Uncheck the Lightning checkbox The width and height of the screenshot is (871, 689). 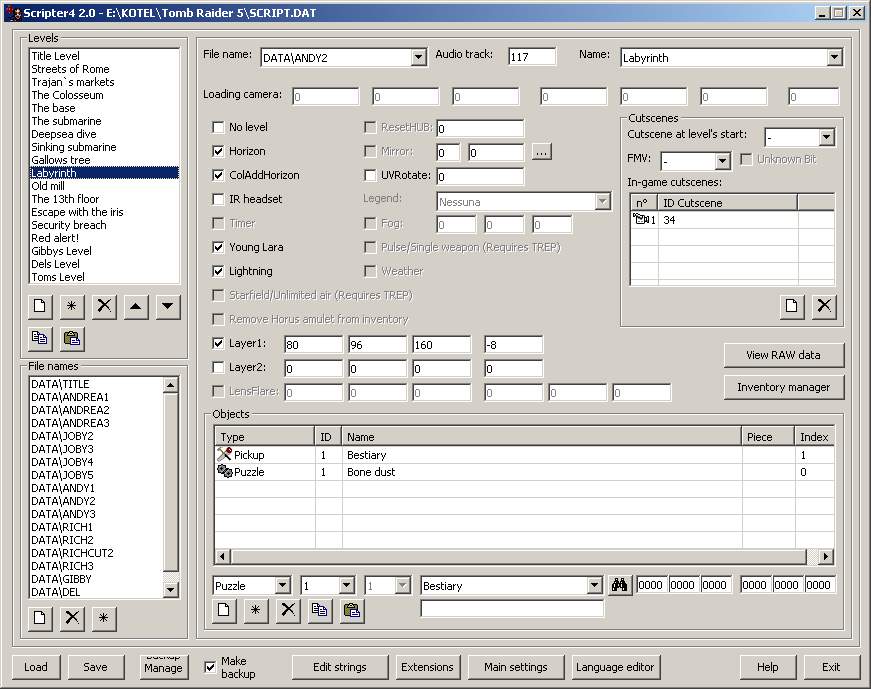point(218,271)
